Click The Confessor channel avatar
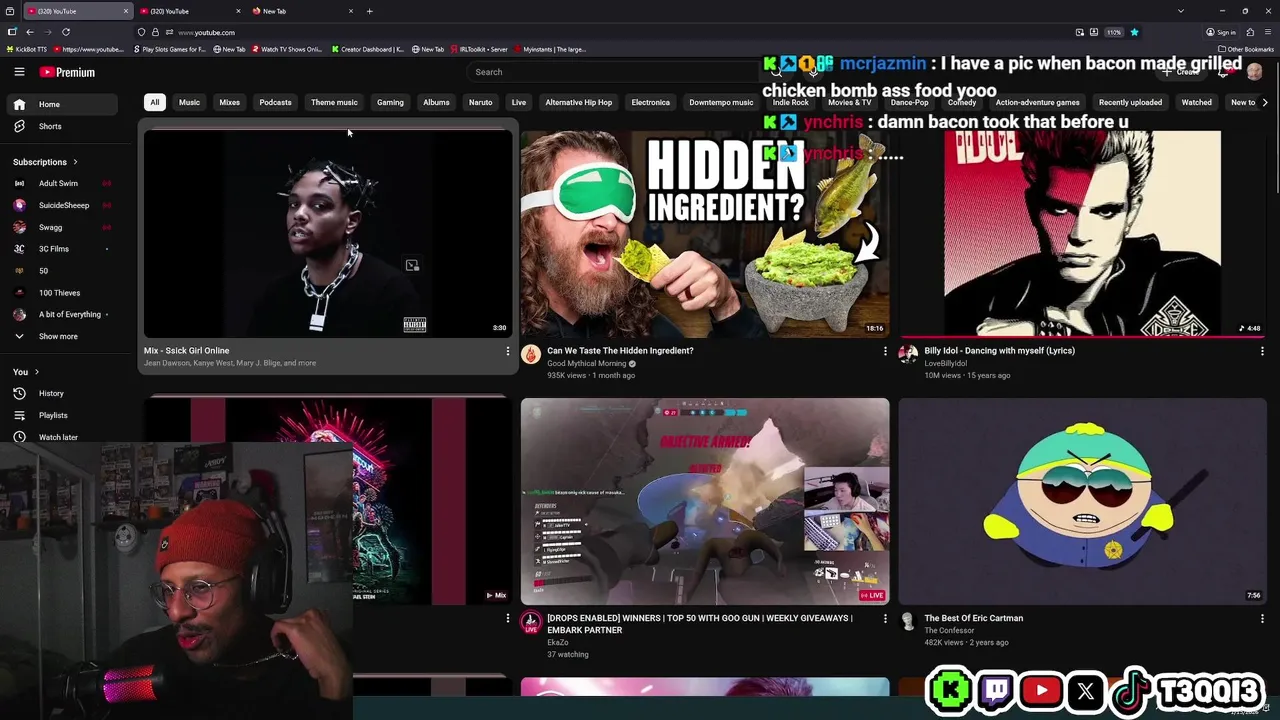 (908, 622)
